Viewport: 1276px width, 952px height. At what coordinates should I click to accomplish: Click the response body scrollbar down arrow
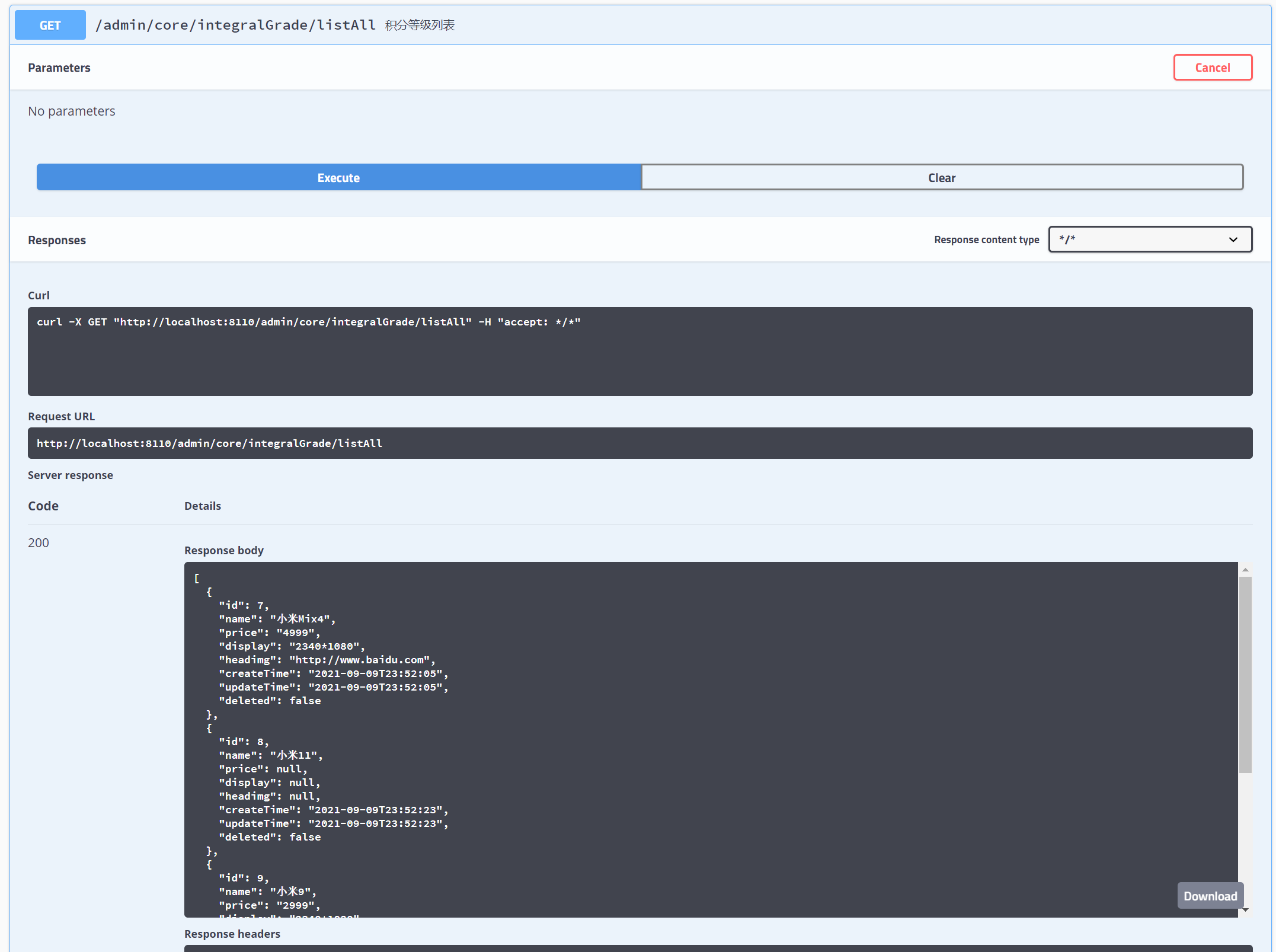1245,910
